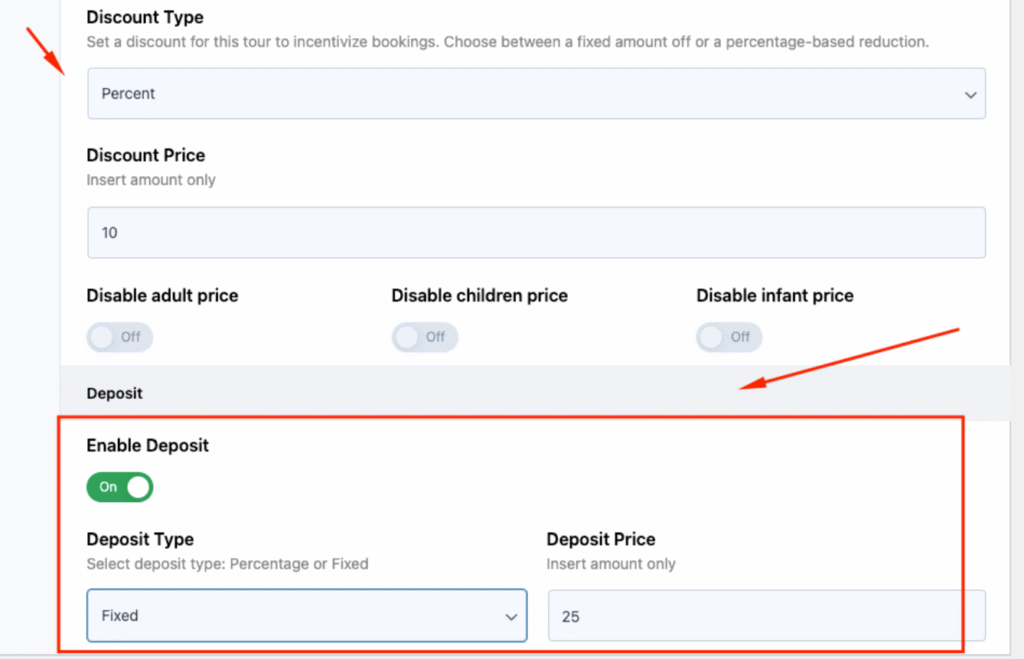The image size is (1024, 659).
Task: Click the Percentage or Fixed help text
Action: click(299, 564)
